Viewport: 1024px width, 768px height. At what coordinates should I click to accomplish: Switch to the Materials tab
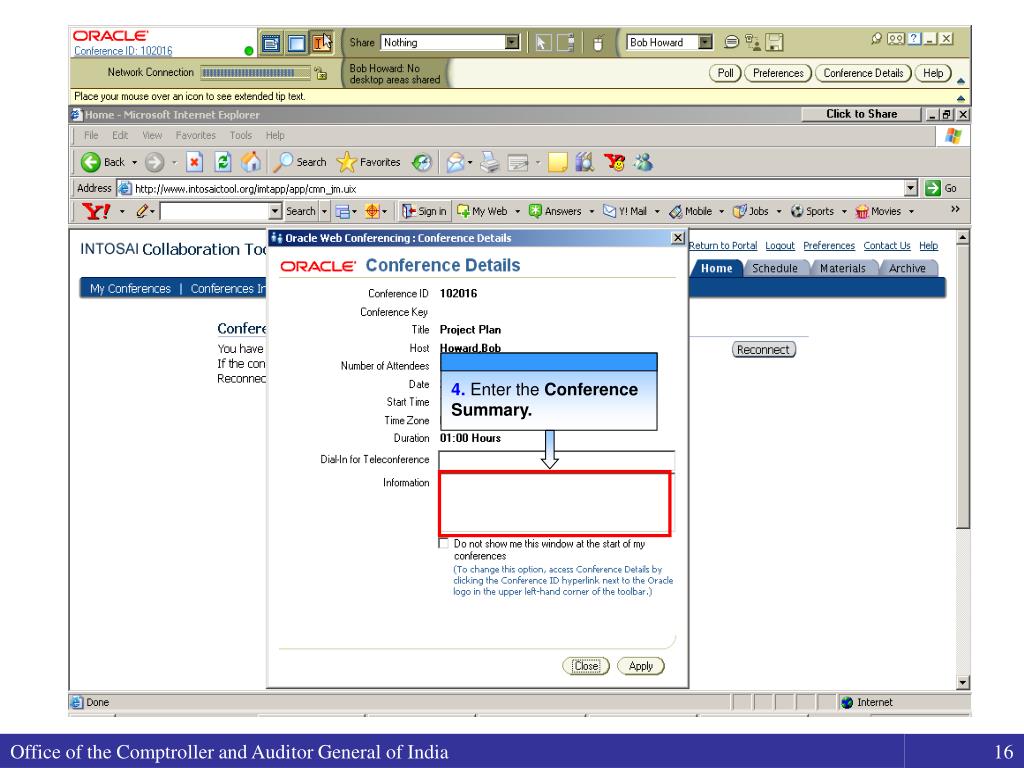[x=842, y=268]
